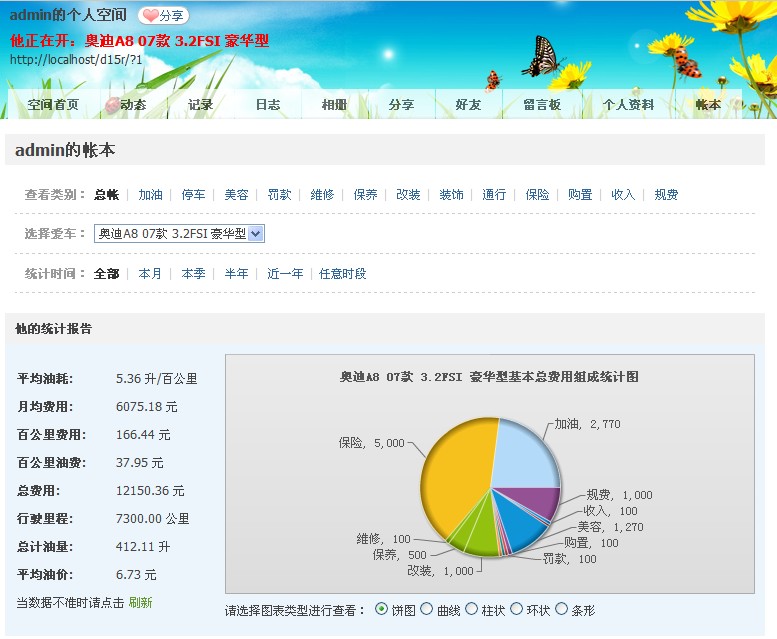Open the 个人资料 tab
Viewport: 777px width, 639px height.
tap(628, 105)
